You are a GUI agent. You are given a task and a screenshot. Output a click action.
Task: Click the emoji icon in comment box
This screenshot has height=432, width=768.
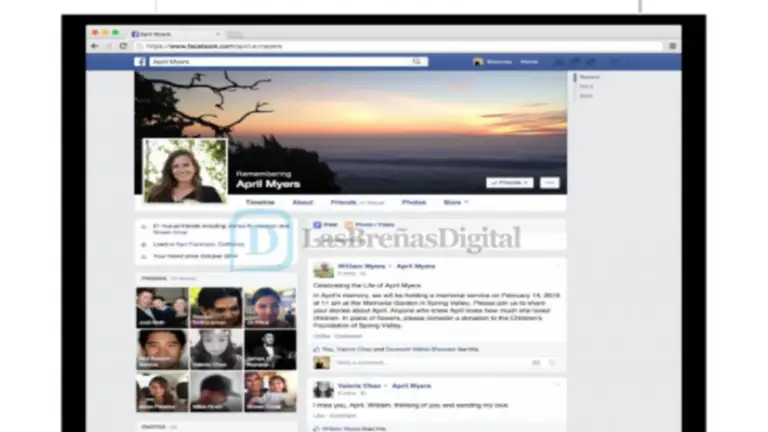(552, 363)
